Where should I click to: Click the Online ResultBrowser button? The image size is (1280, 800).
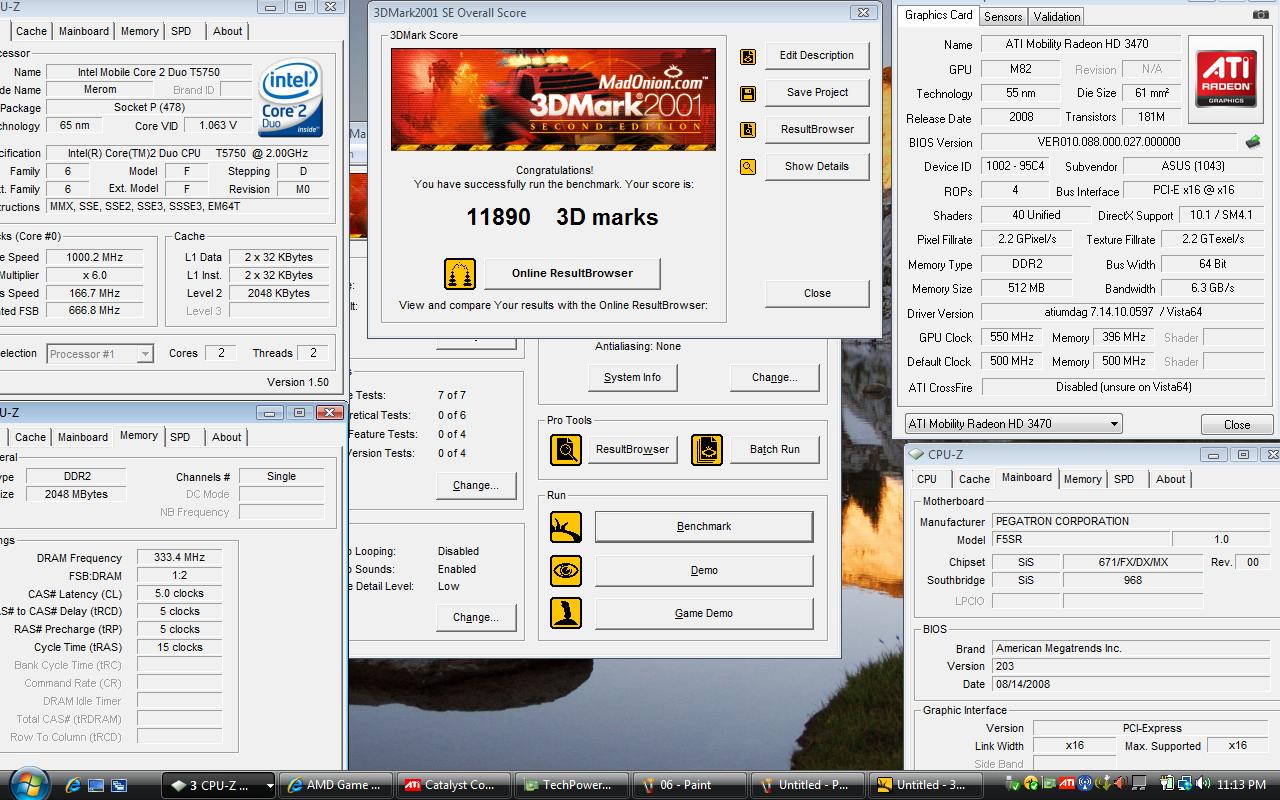coord(572,273)
